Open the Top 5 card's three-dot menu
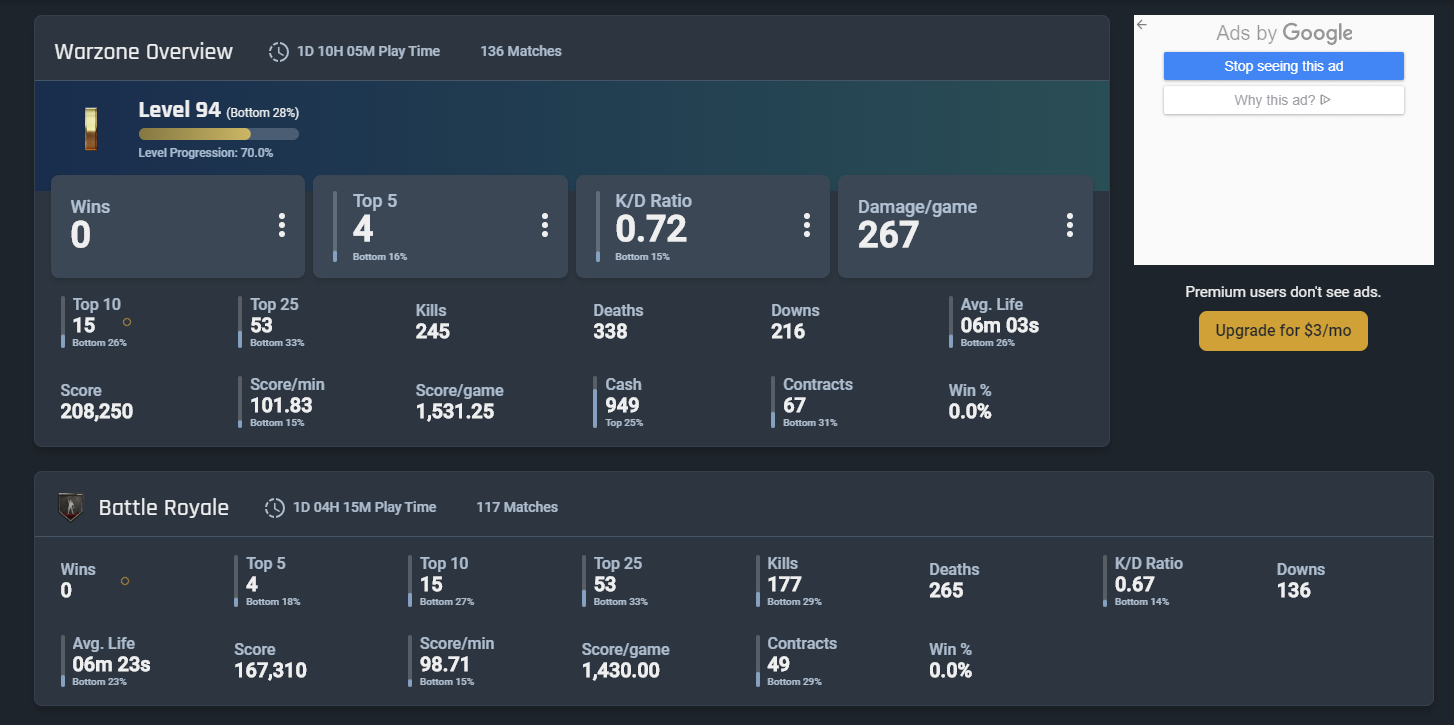The image size is (1454, 725). point(544,225)
